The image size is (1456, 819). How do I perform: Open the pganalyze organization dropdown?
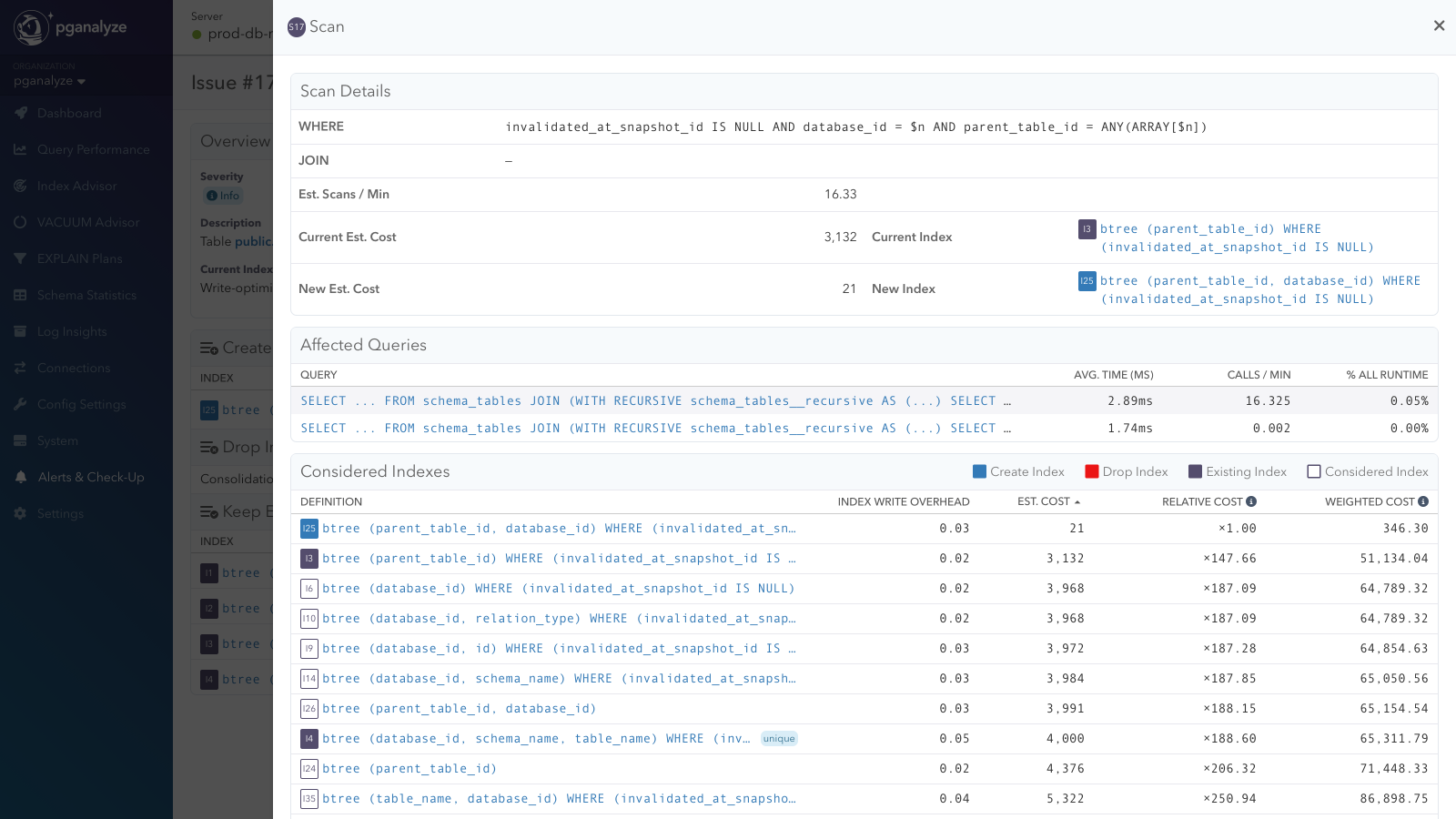pyautogui.click(x=50, y=81)
